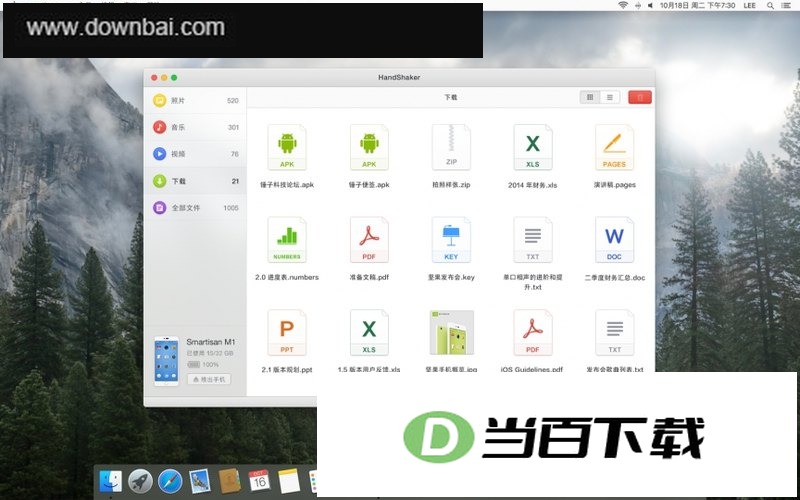Select the 2014 年财务.xls spreadsheet icon

pos(533,147)
